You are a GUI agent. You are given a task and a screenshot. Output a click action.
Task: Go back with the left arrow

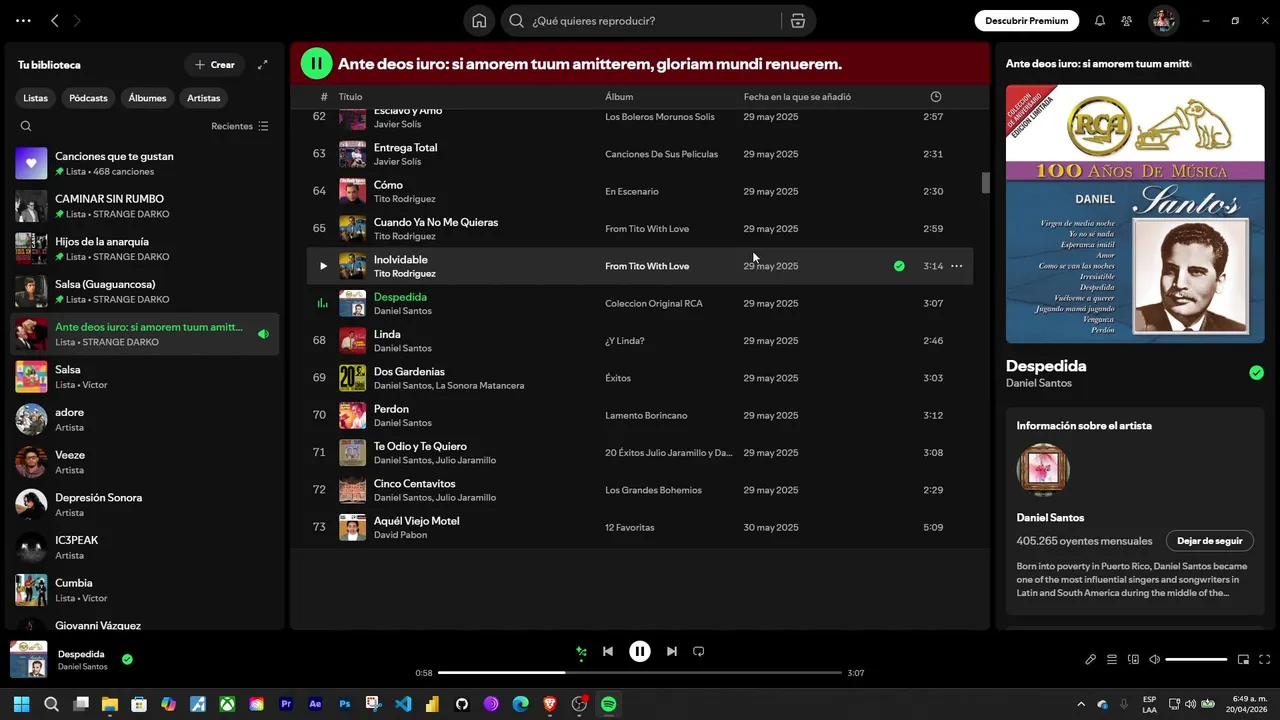(55, 21)
